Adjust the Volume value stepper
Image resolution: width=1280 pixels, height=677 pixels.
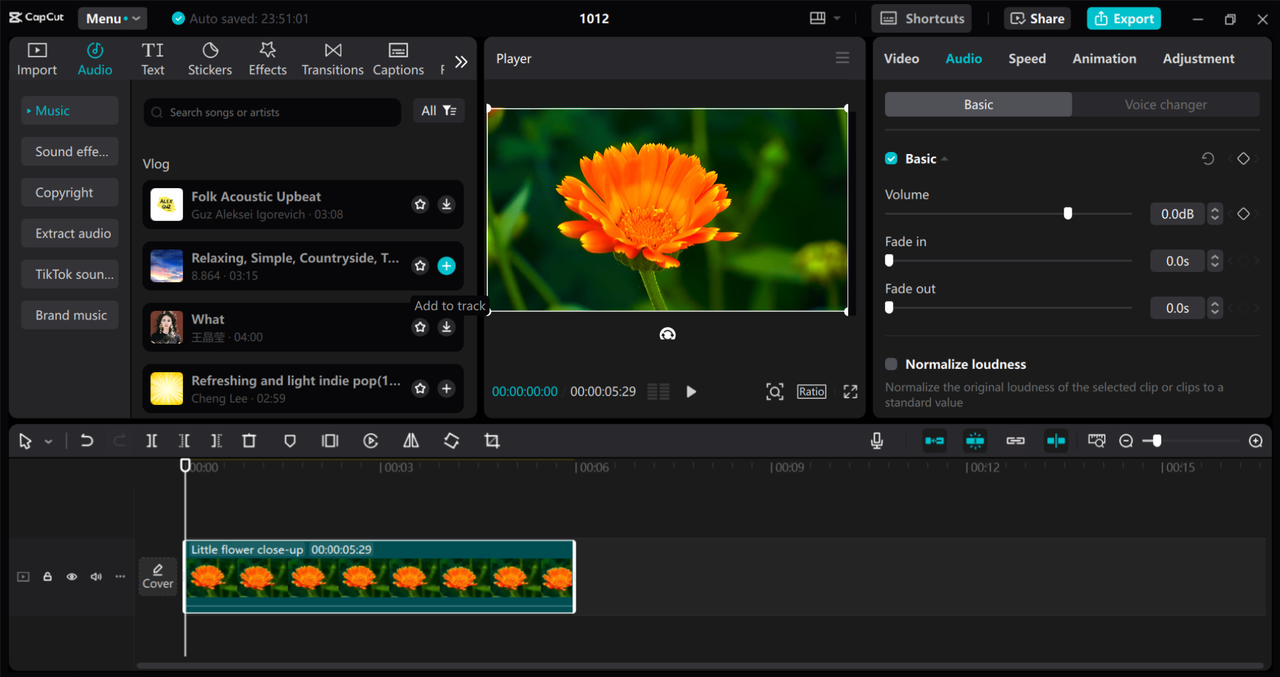pyautogui.click(x=1215, y=214)
